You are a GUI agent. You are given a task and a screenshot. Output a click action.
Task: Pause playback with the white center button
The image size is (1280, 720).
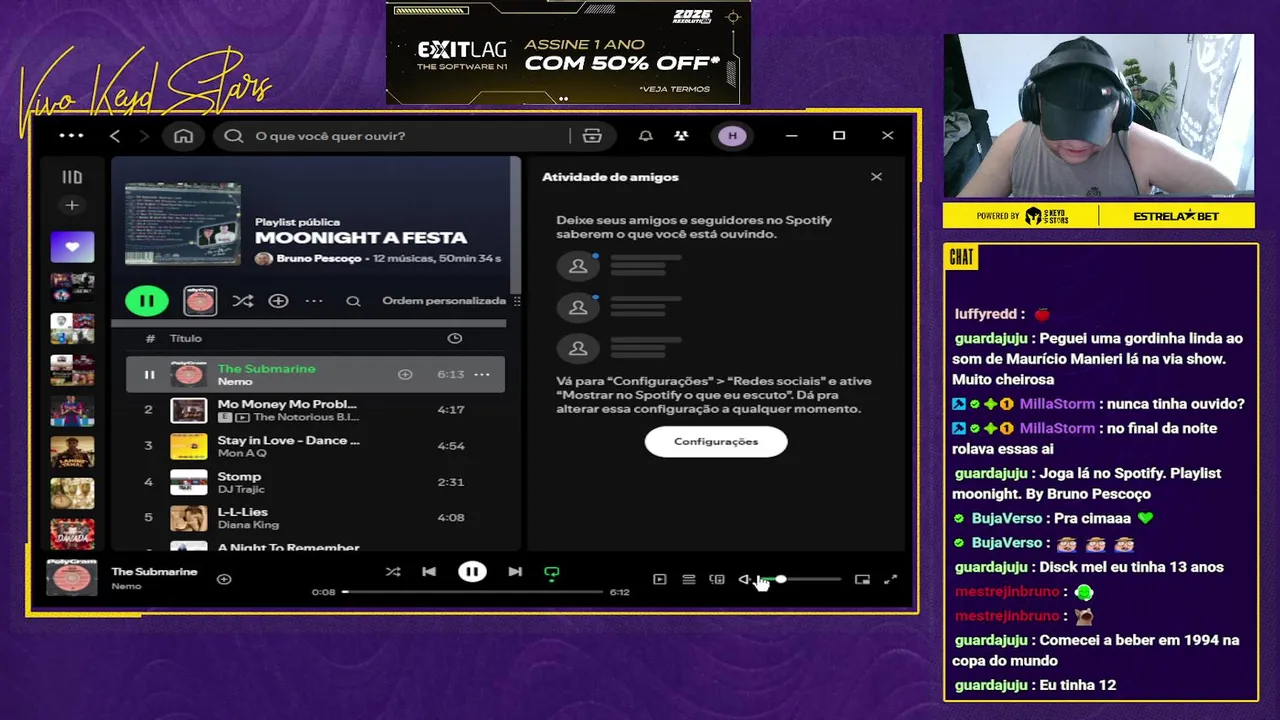(x=472, y=572)
